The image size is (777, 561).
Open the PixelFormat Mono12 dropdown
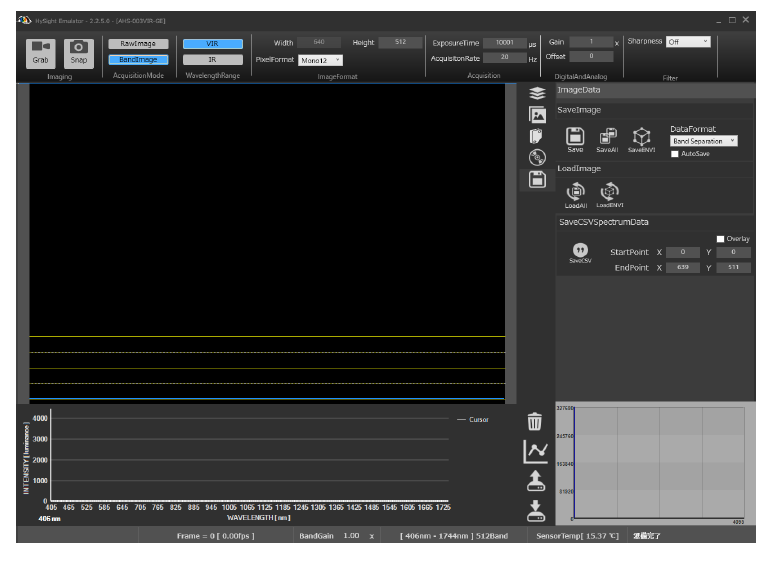point(320,60)
